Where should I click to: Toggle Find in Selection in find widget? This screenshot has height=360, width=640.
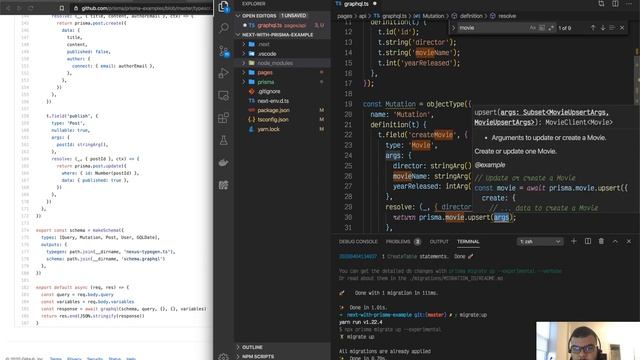point(612,28)
